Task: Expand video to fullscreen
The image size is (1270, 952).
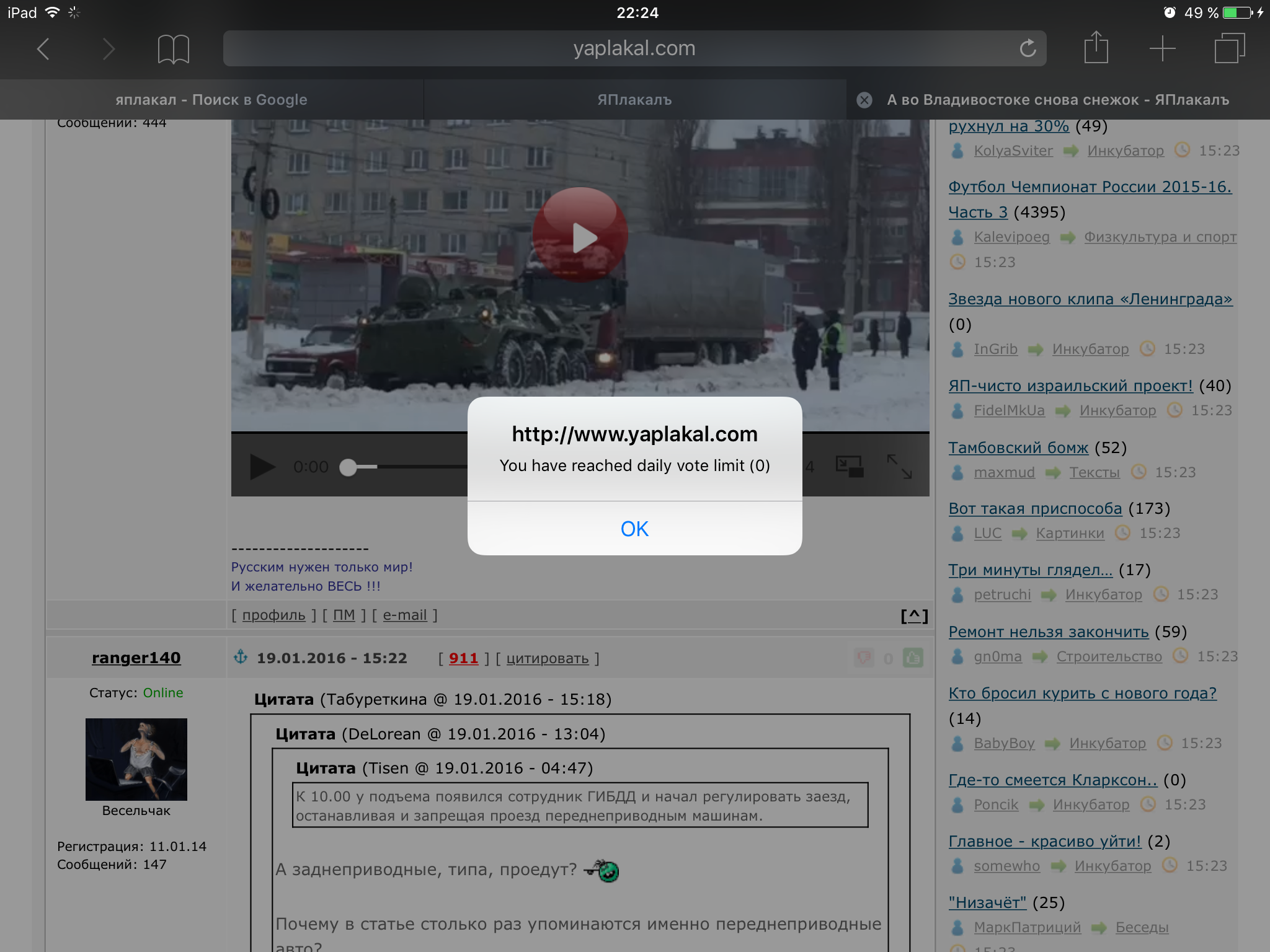Action: (899, 467)
